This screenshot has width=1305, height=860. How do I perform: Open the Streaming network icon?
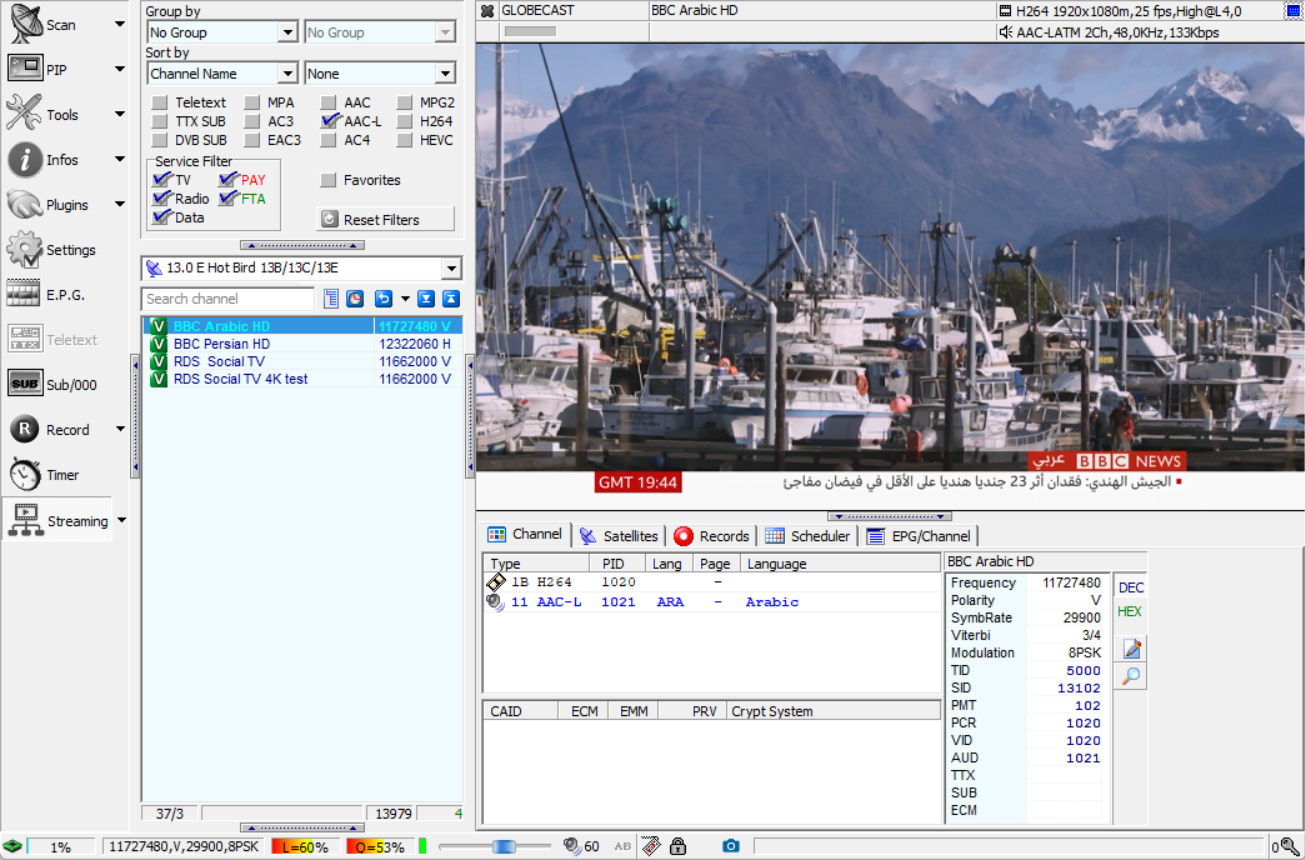click(x=25, y=520)
